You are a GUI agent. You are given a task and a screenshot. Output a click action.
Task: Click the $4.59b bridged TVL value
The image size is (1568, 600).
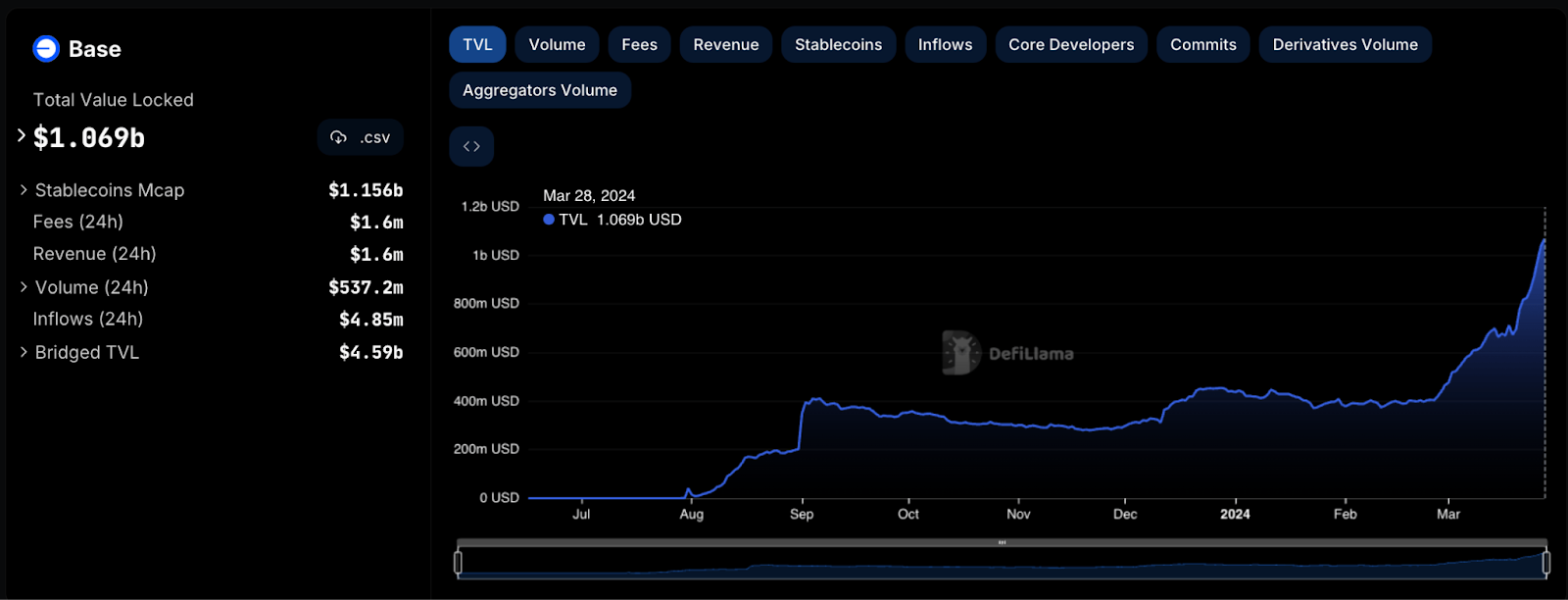371,352
